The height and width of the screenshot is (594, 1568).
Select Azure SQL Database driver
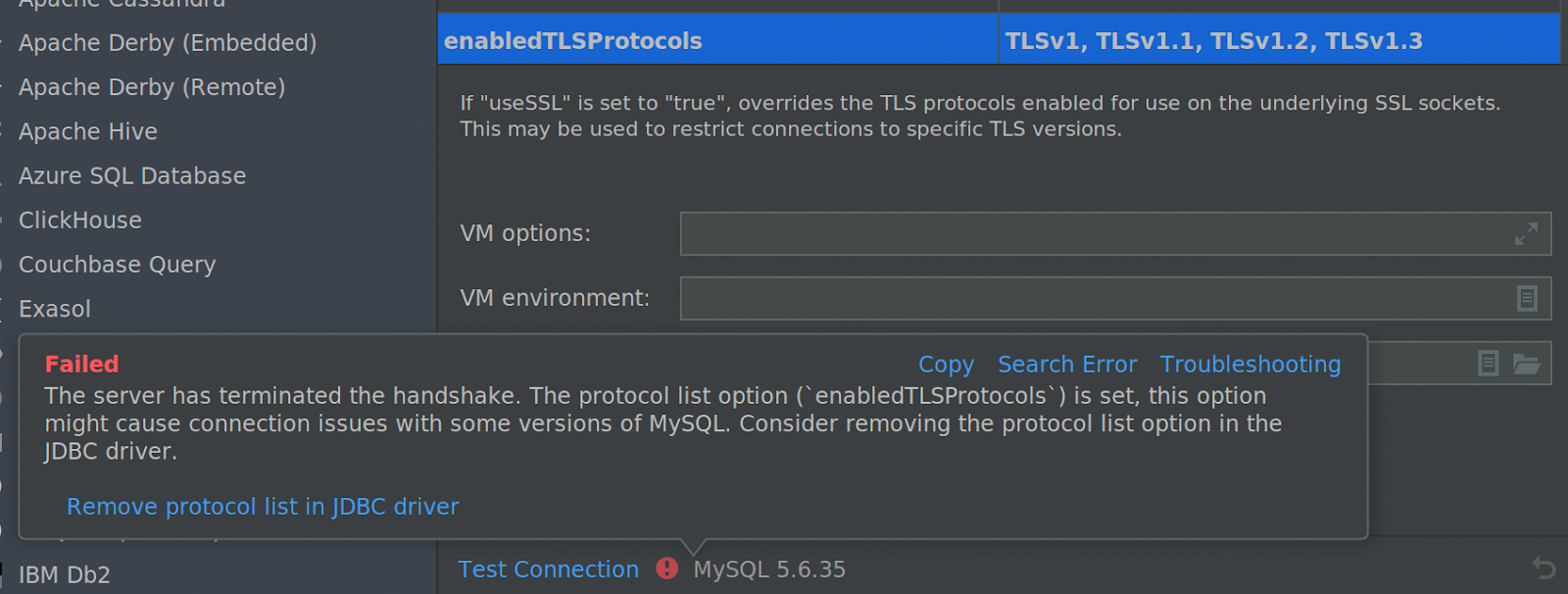coord(132,176)
